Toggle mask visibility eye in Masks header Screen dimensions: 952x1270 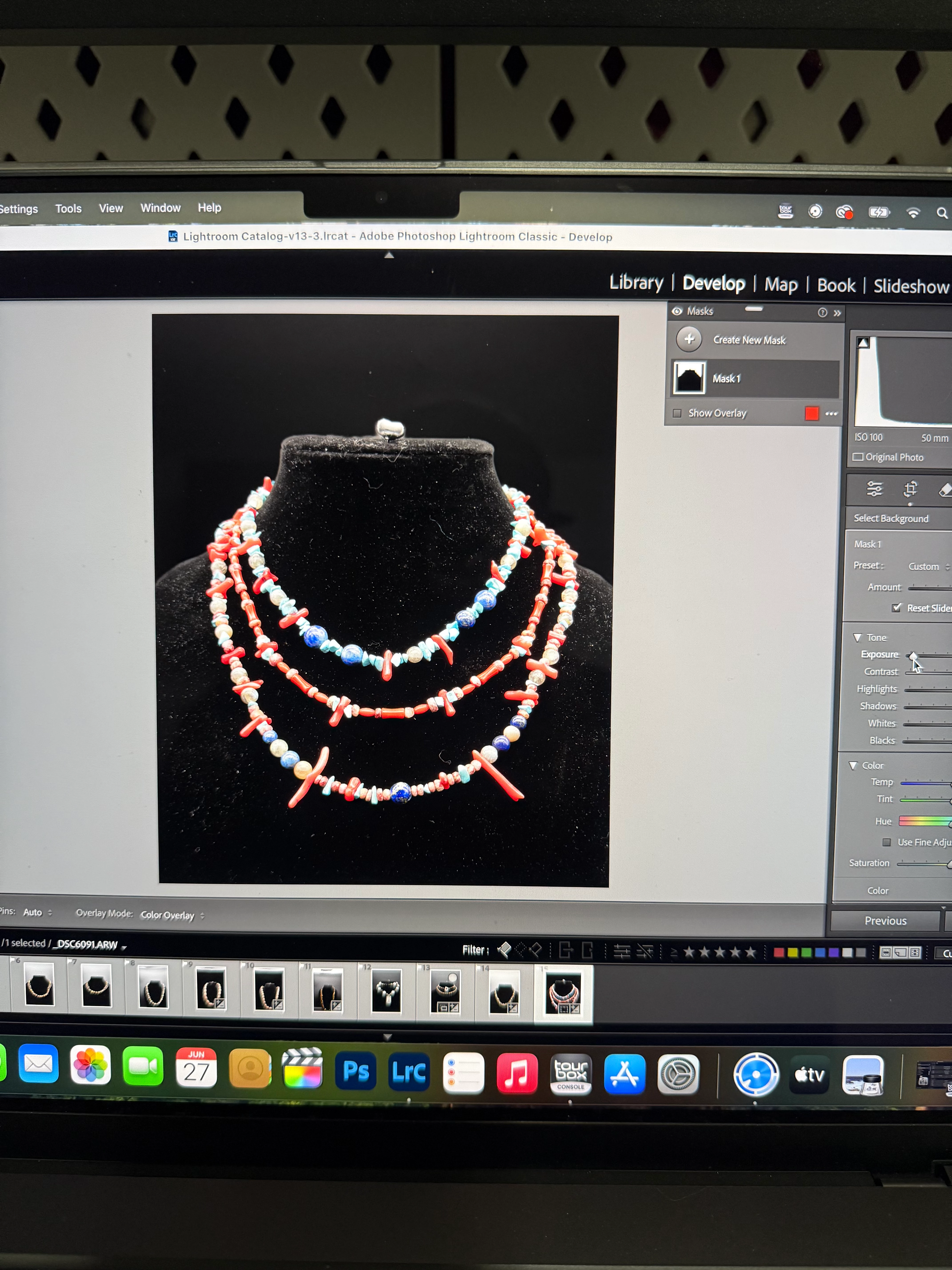point(677,311)
